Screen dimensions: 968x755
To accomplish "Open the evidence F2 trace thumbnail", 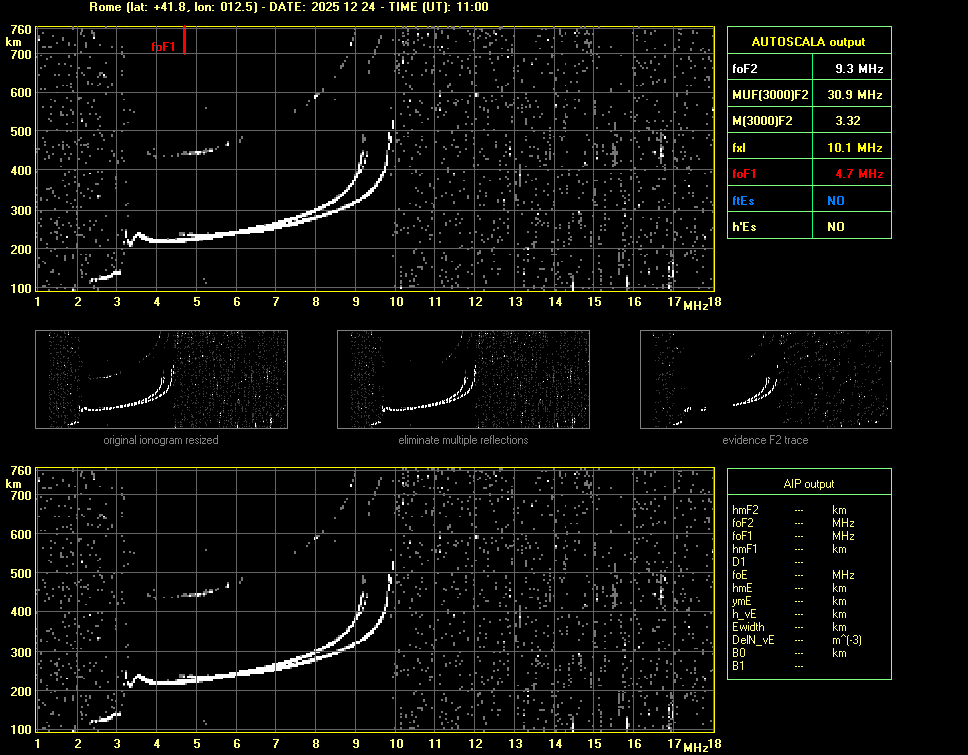I will (765, 380).
